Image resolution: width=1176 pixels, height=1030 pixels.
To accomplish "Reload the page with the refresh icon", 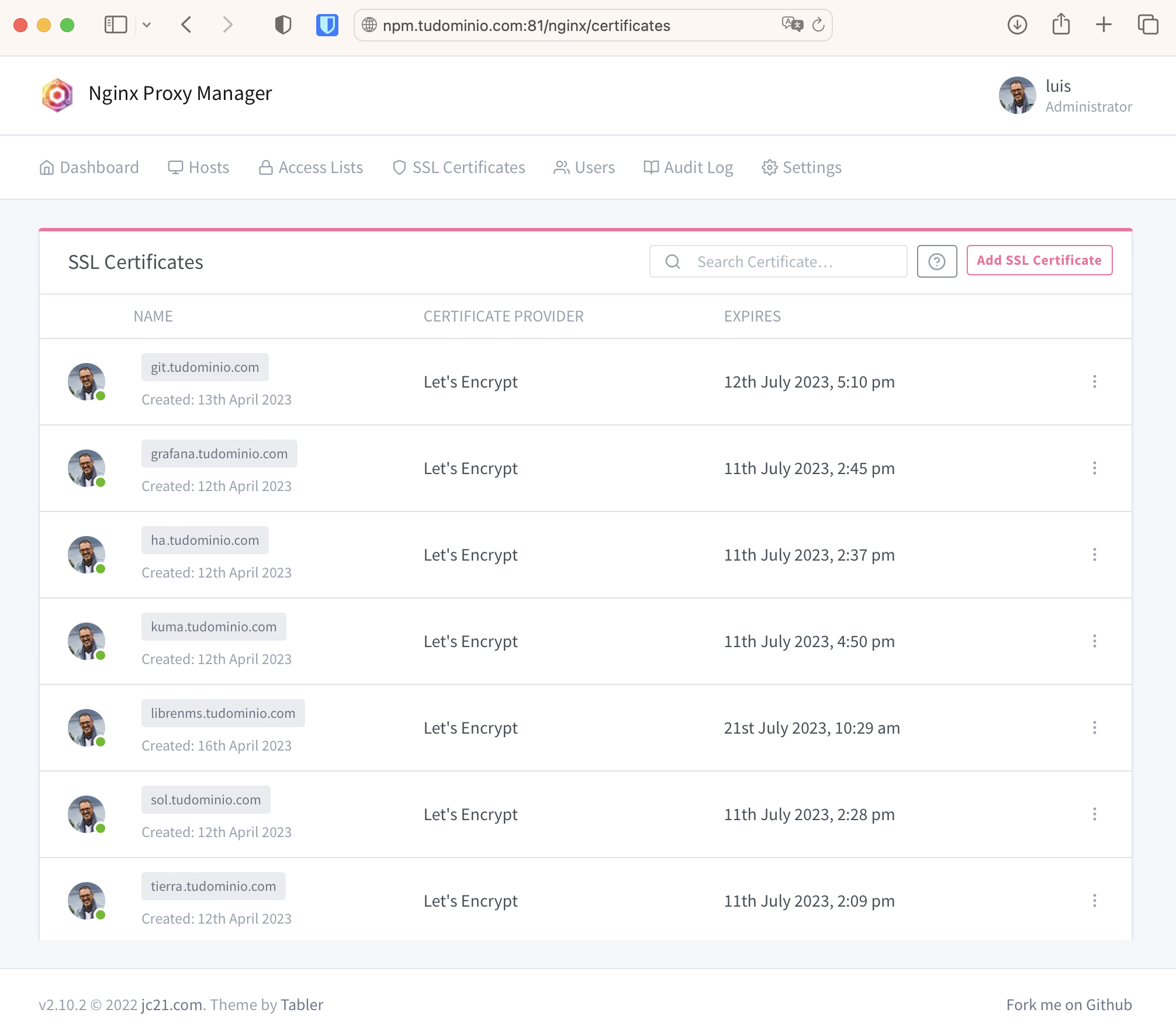I will coord(818,25).
